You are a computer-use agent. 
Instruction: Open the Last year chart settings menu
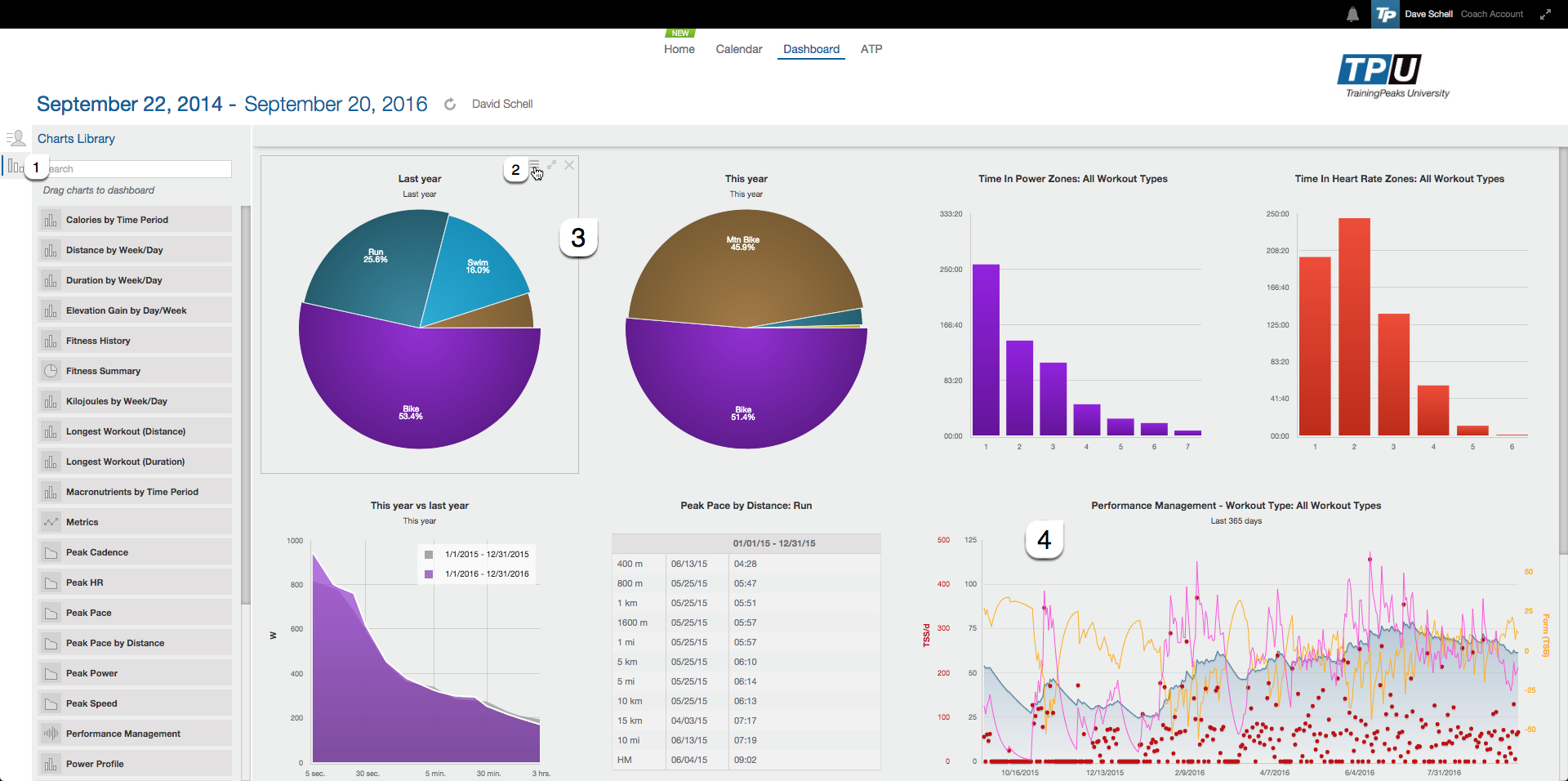[x=534, y=165]
